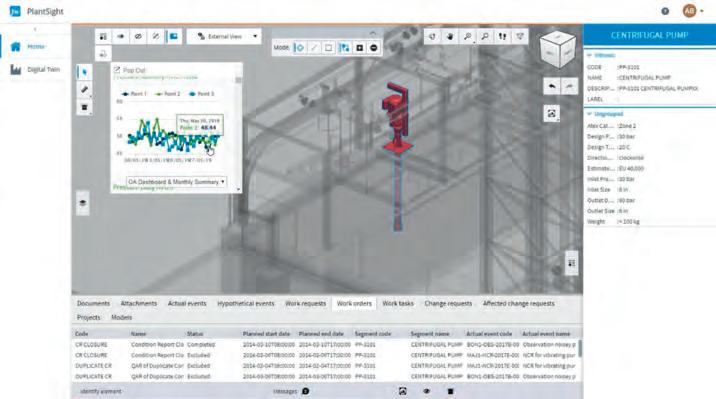Click the trash delete tool

(x=84, y=107)
